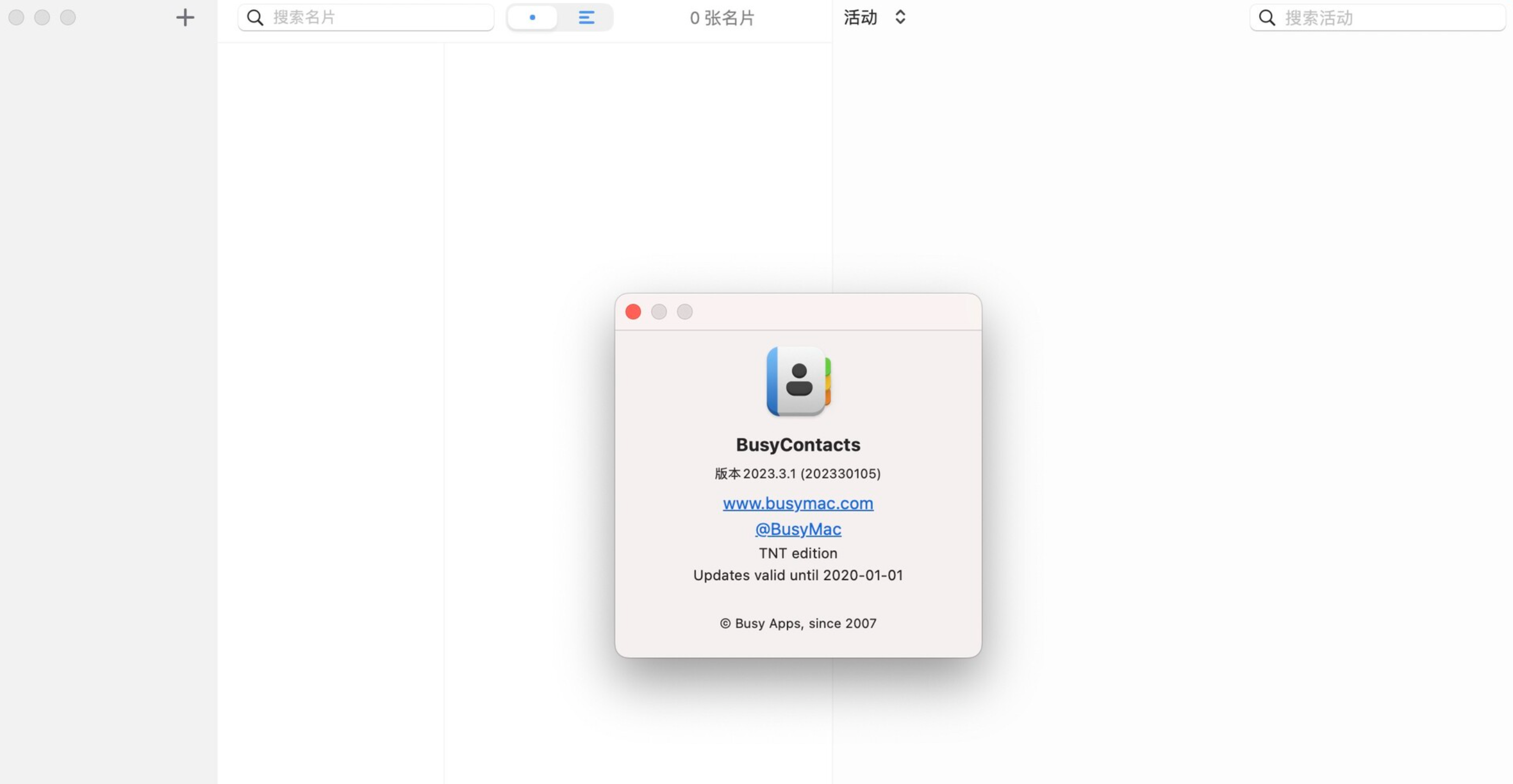Screen dimensions: 1513x784
Task: Click the main window's minimize button
Action: [42, 18]
